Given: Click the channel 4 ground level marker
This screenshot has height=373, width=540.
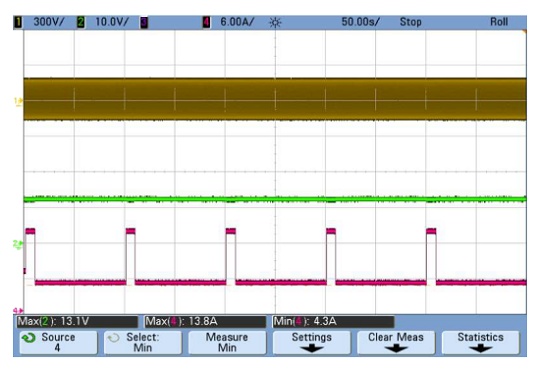Looking at the screenshot, I should [x=18, y=310].
